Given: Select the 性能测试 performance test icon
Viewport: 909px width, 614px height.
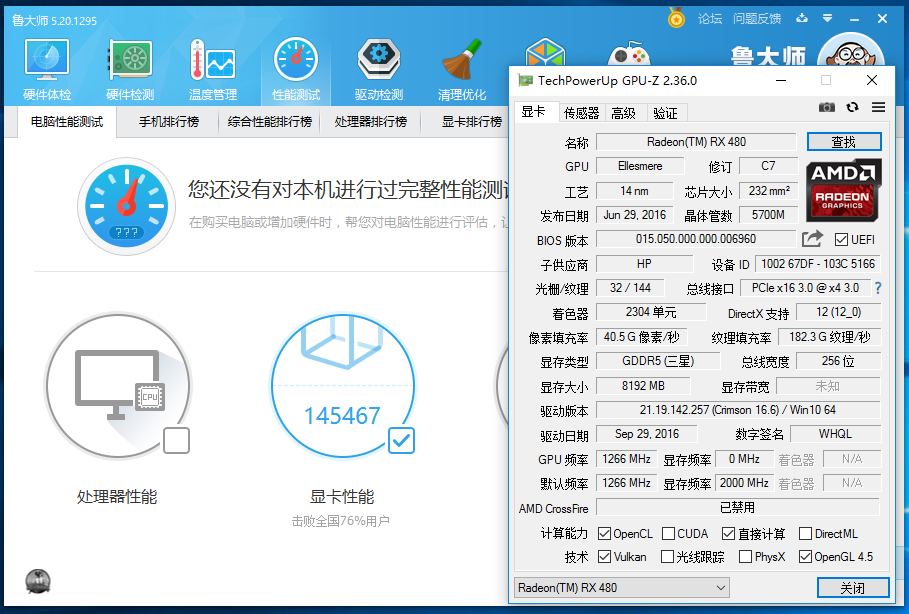Looking at the screenshot, I should 296,69.
